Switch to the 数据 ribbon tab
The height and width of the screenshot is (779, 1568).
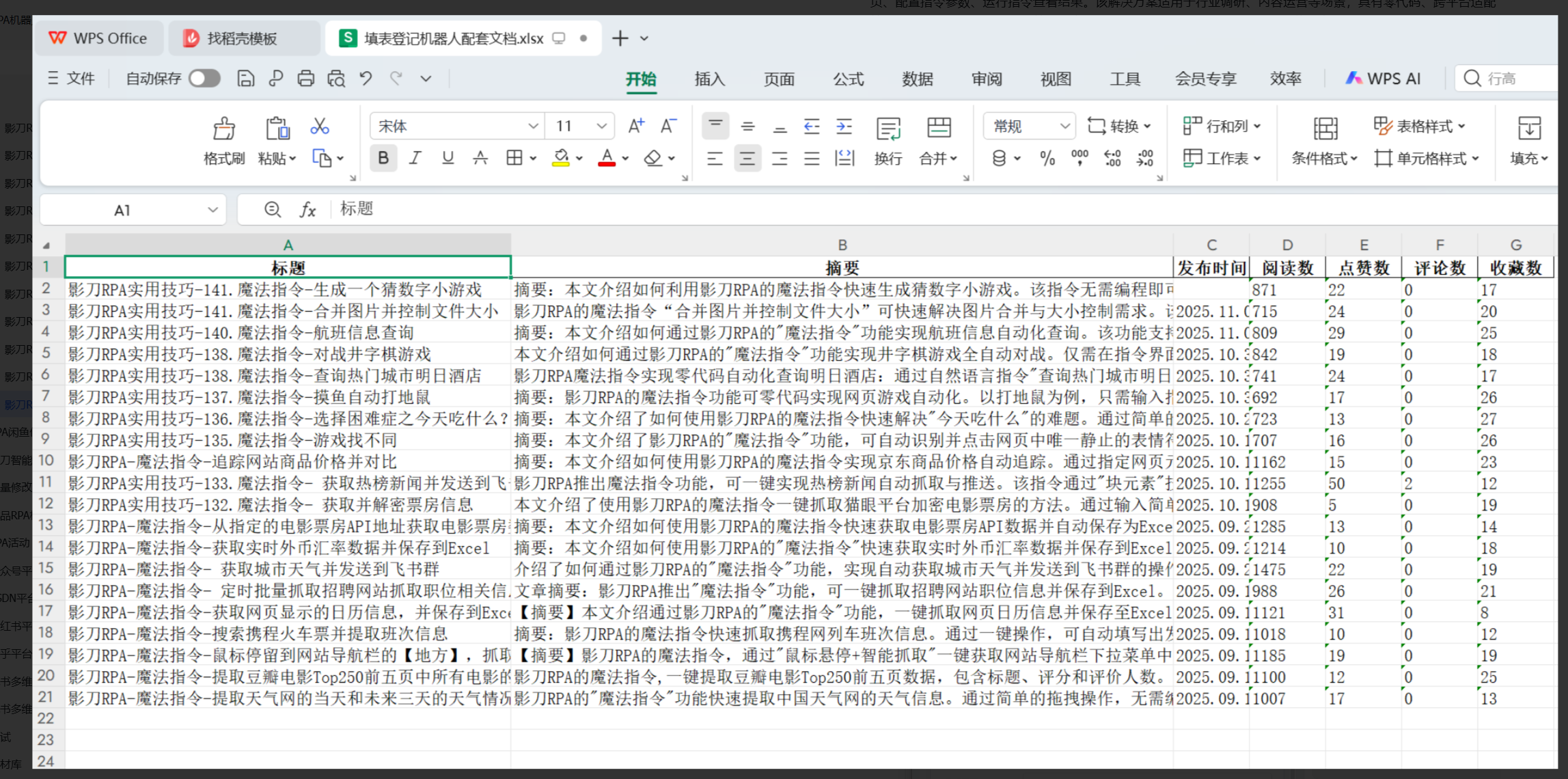(917, 79)
